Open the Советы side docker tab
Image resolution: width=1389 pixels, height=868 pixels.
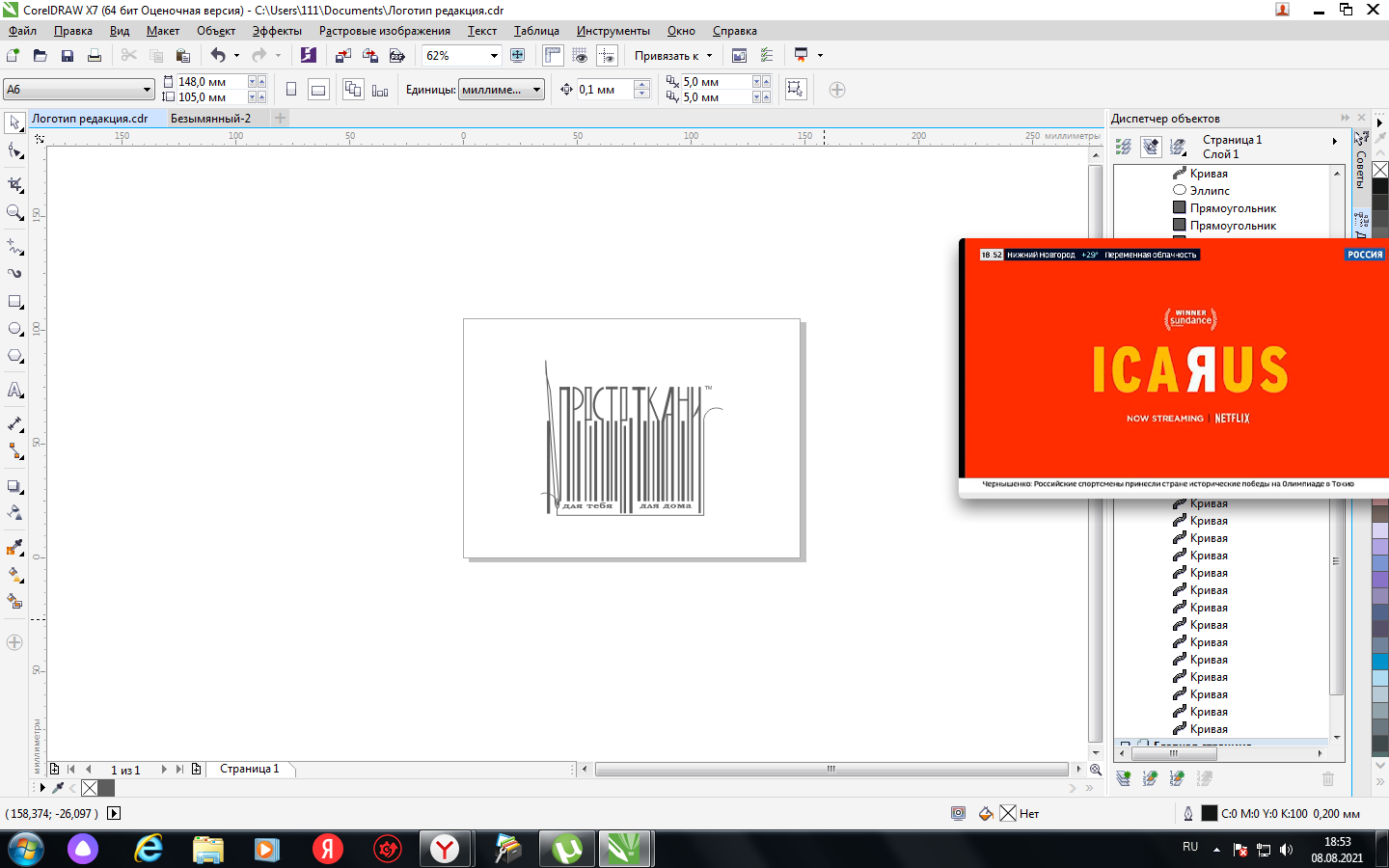click(1361, 168)
